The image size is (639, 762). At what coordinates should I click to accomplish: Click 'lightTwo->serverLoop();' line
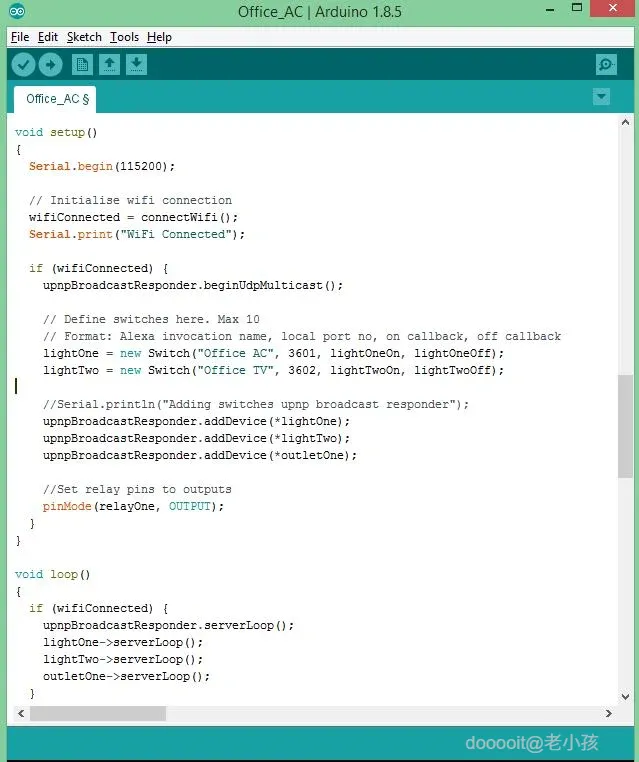[123, 659]
